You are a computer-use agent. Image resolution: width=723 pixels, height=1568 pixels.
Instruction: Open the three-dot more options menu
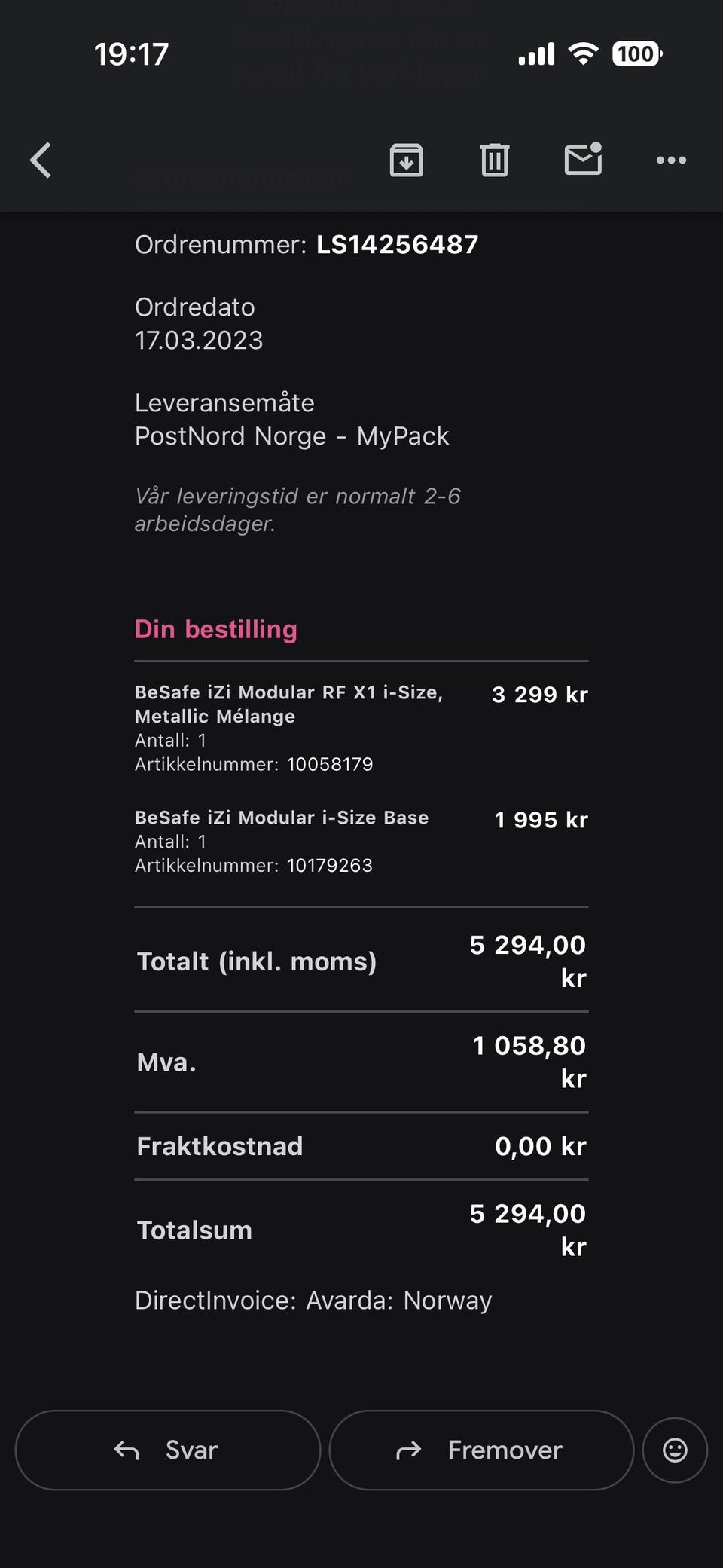pos(671,160)
